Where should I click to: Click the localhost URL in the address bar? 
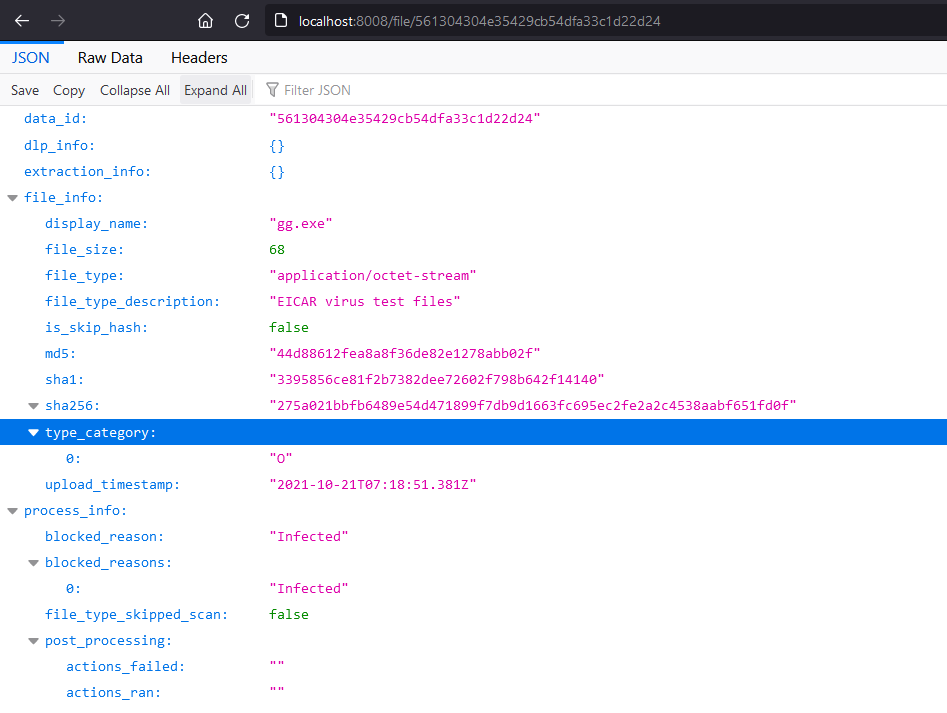[480, 21]
